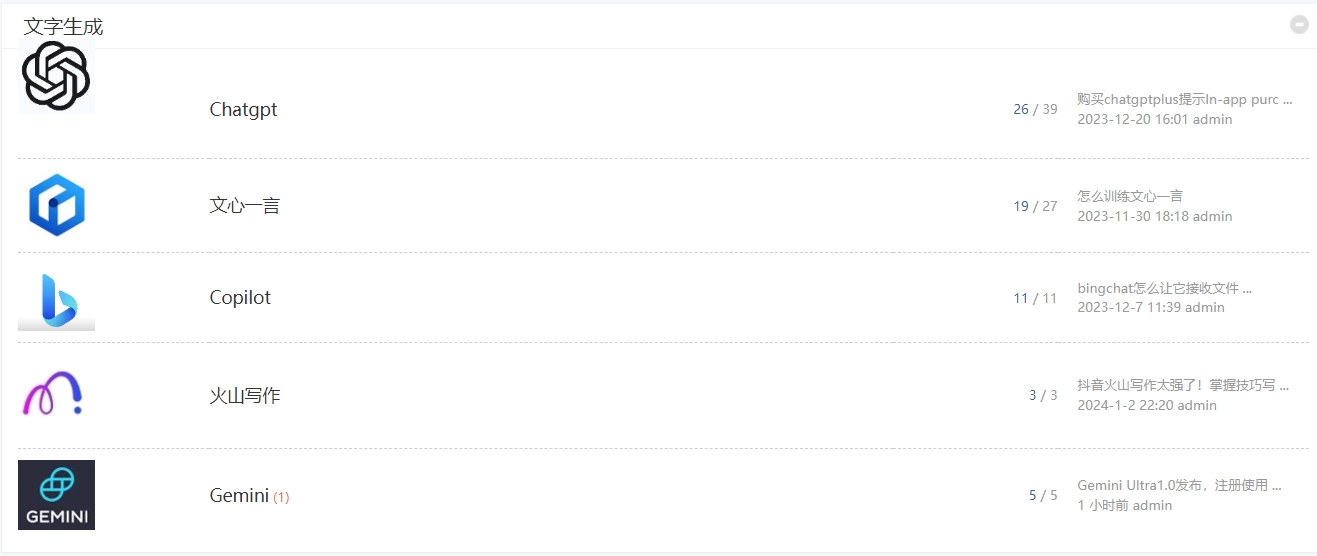Screen dimensions: 1317x556
Task: Open the Gemini forum
Action: 239,495
